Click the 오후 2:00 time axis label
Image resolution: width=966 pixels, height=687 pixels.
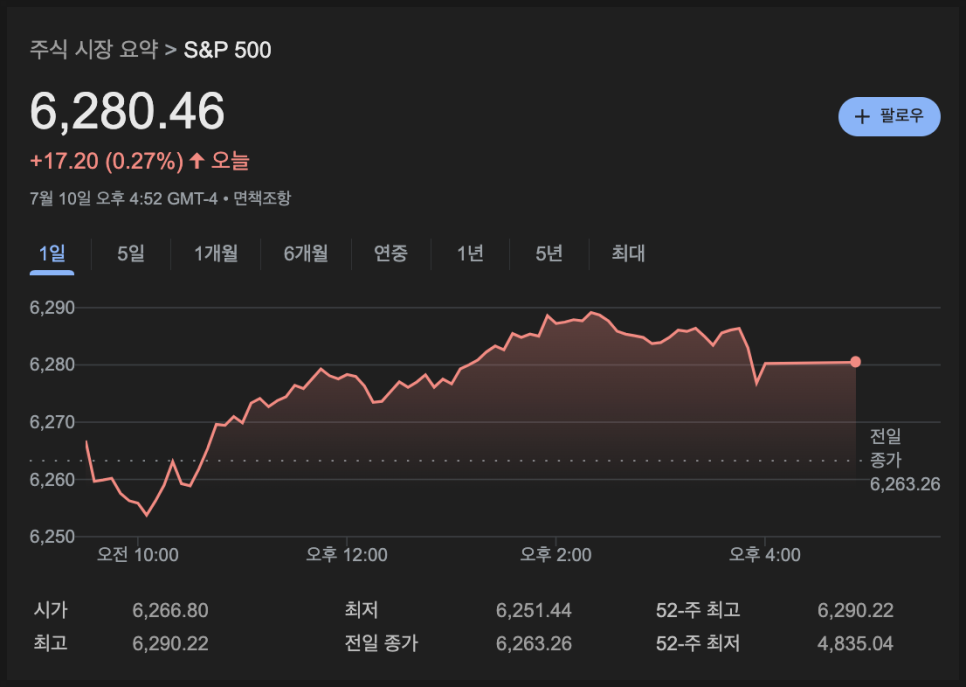click(x=555, y=555)
